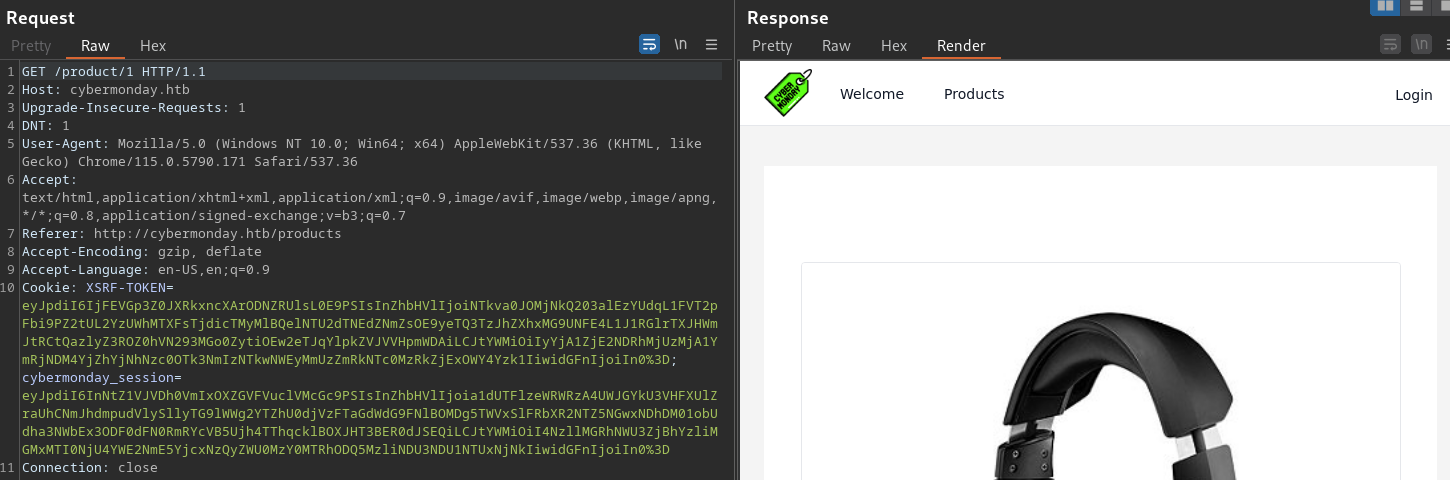Click the 'DNT: 1' header line
The height and width of the screenshot is (480, 1450).
coord(46,126)
